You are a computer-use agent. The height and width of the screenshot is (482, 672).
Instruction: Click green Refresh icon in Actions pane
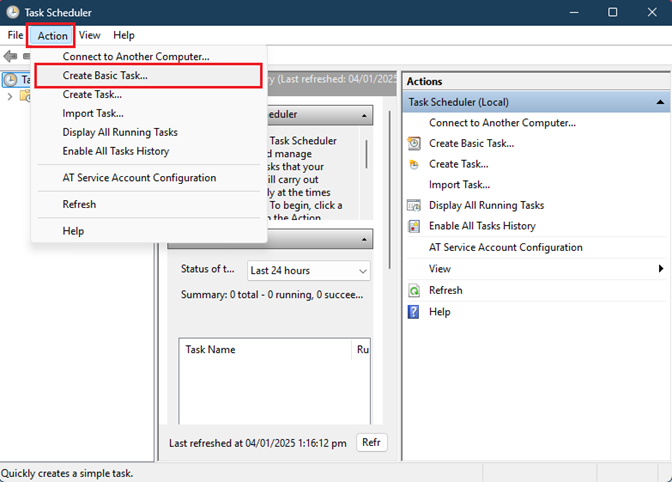tap(414, 290)
